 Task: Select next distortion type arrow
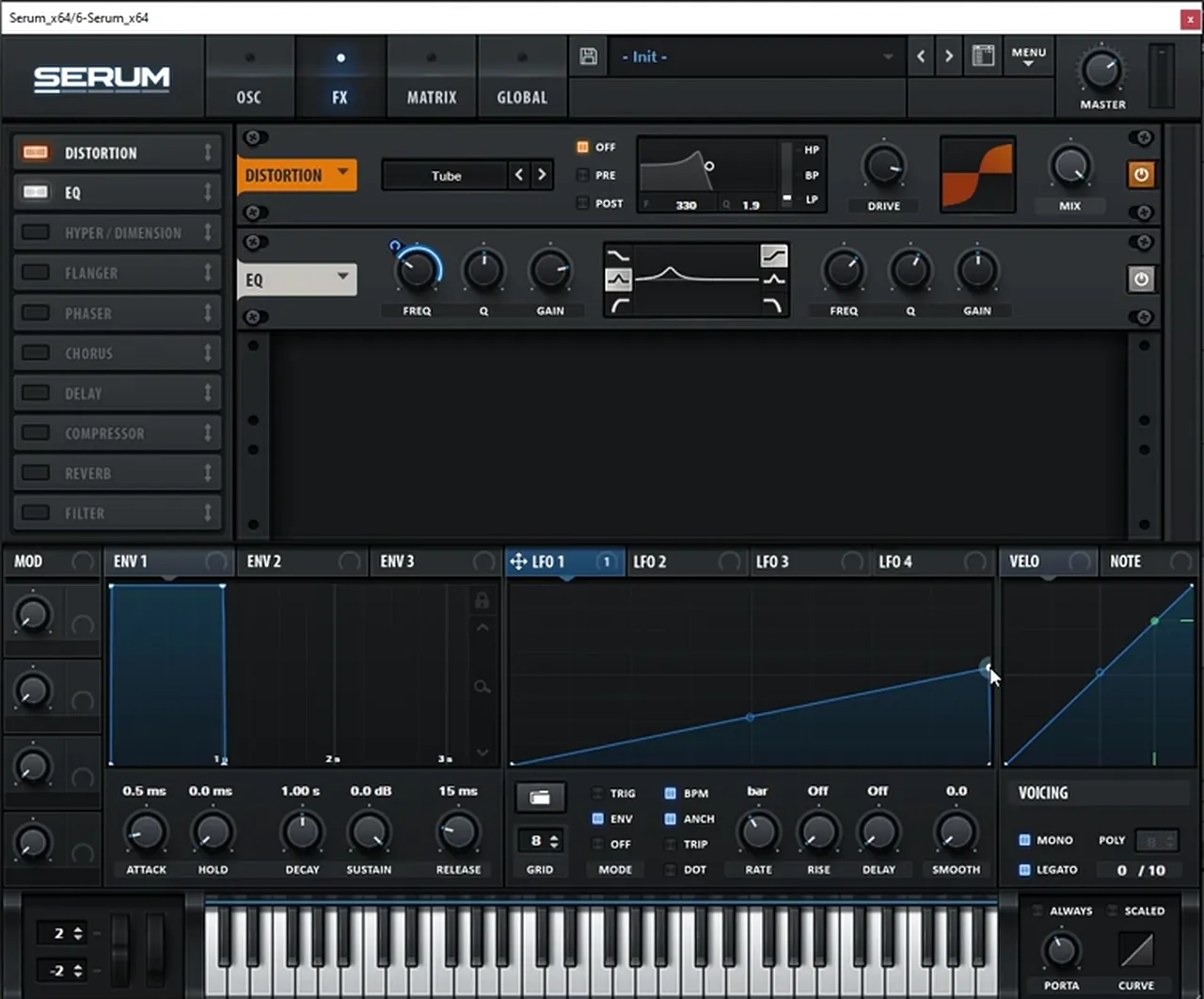(x=541, y=175)
